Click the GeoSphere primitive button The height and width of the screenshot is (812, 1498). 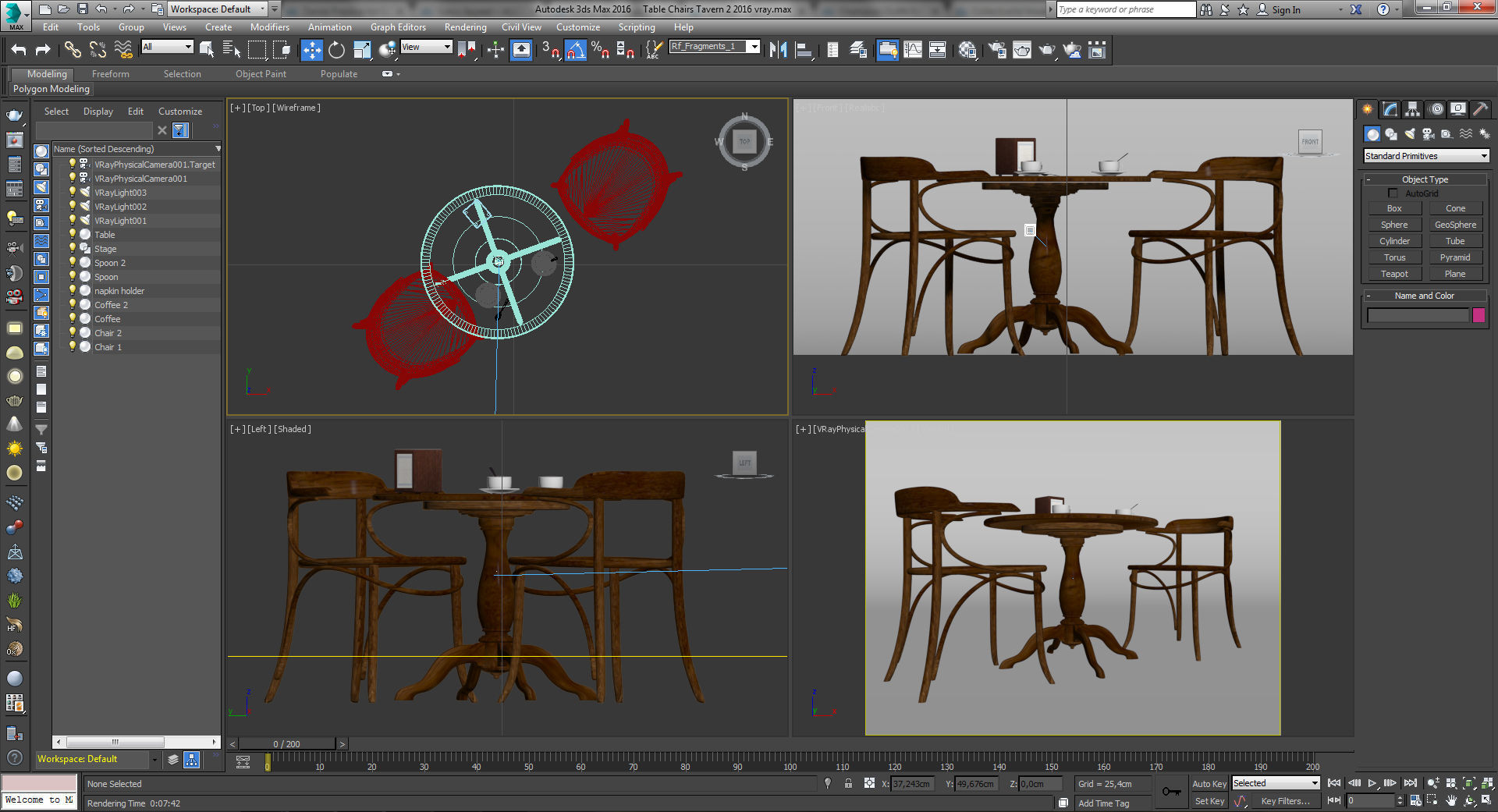coord(1455,225)
